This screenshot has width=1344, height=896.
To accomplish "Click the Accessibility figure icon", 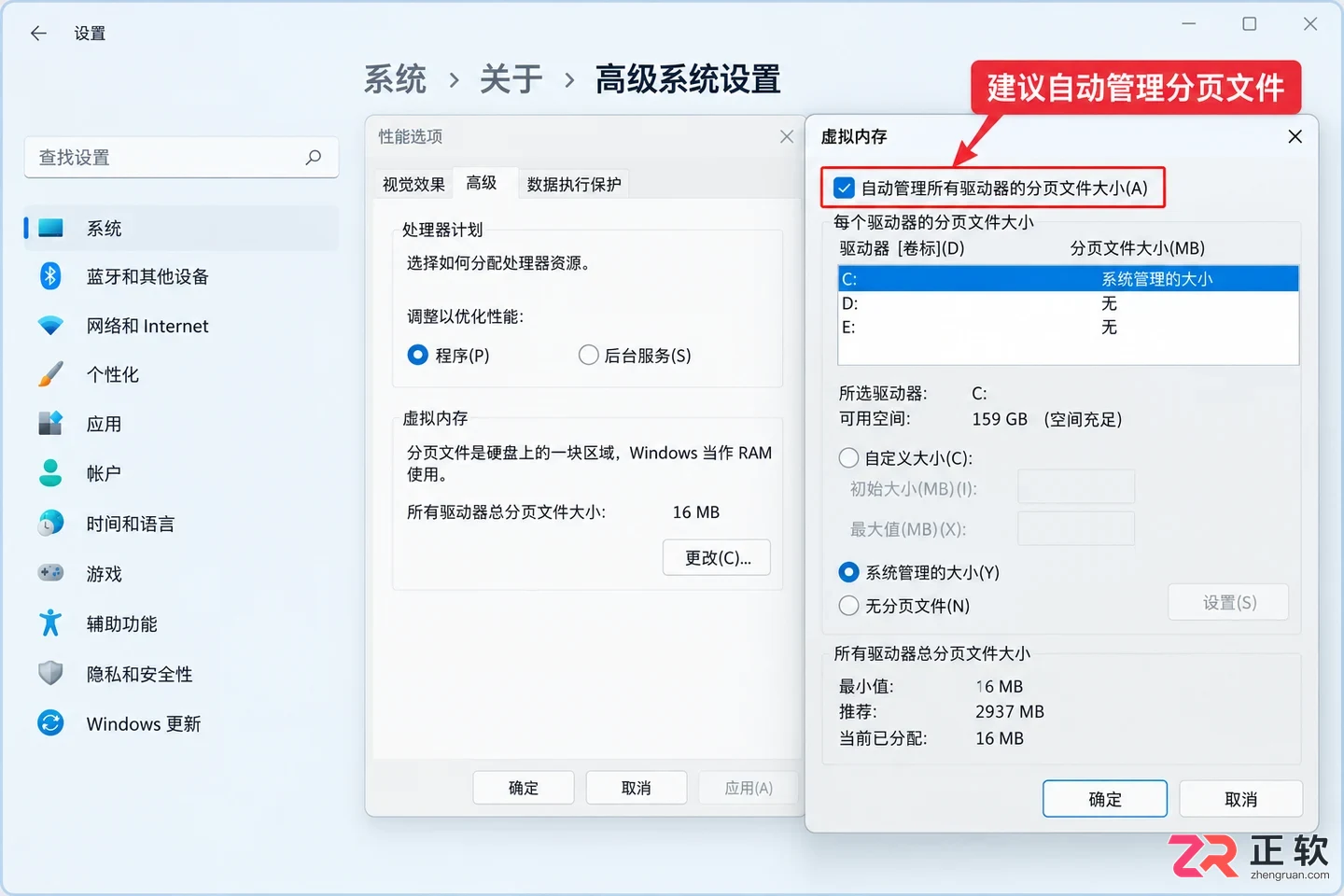I will (x=50, y=623).
